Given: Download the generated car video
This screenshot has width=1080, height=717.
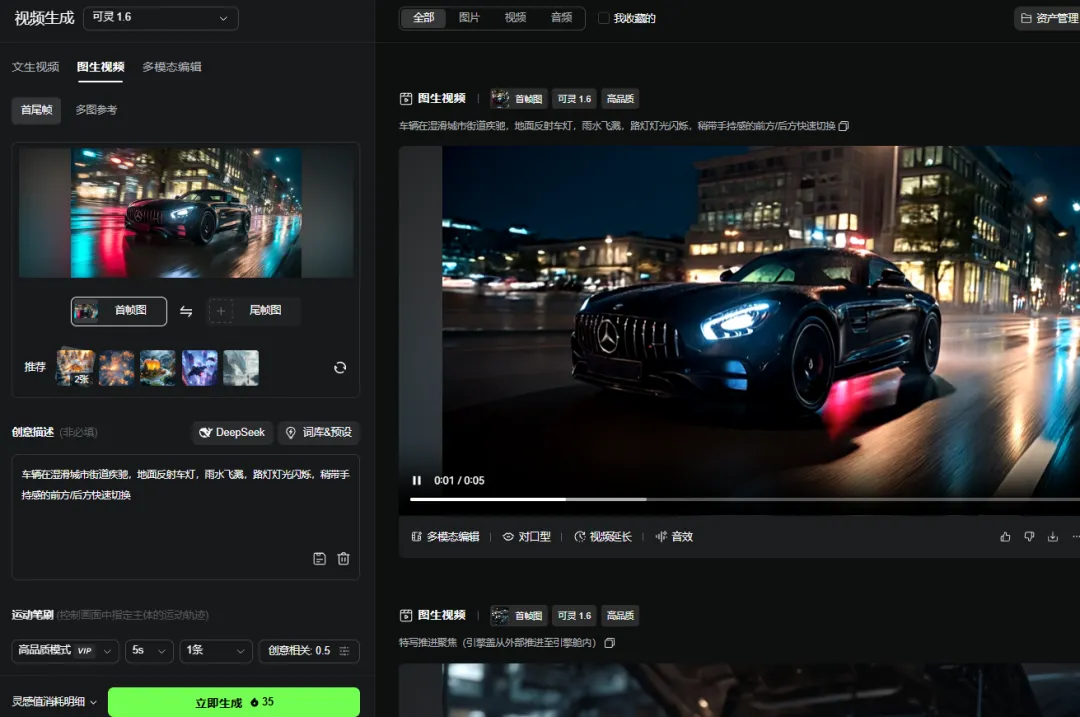Looking at the screenshot, I should click(x=1052, y=537).
